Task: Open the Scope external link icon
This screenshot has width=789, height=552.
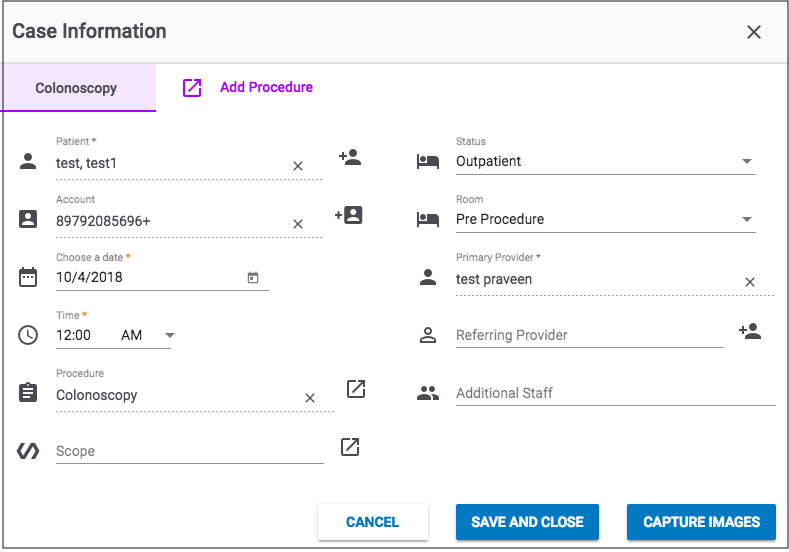Action: click(x=350, y=447)
